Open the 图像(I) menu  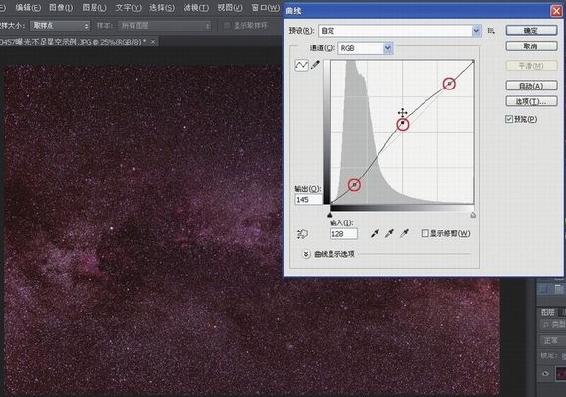61,7
